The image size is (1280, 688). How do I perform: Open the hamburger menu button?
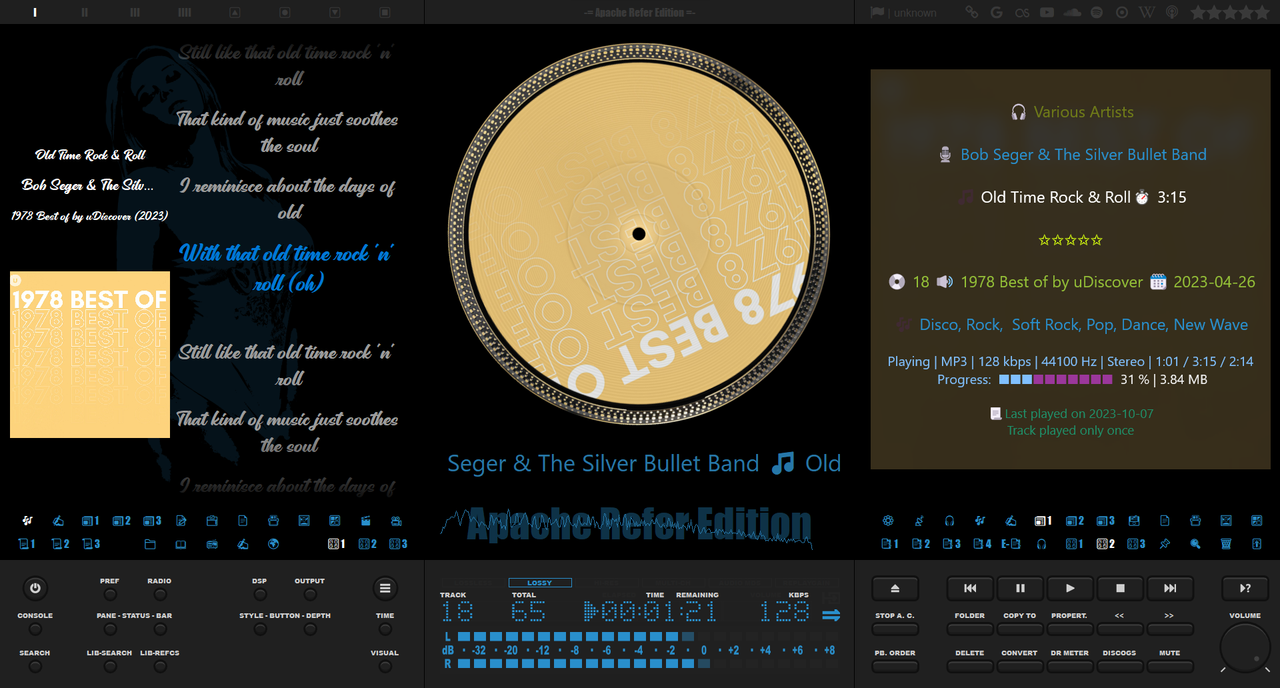tap(385, 588)
